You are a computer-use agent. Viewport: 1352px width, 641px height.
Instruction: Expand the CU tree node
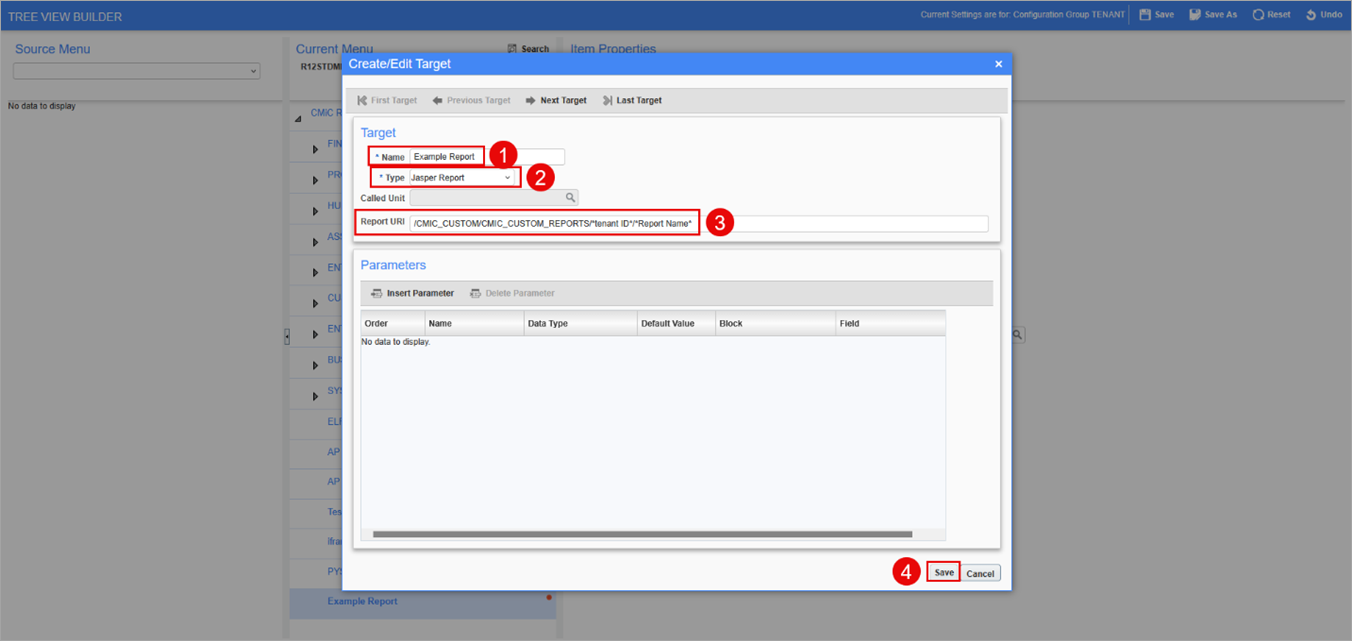coord(315,303)
